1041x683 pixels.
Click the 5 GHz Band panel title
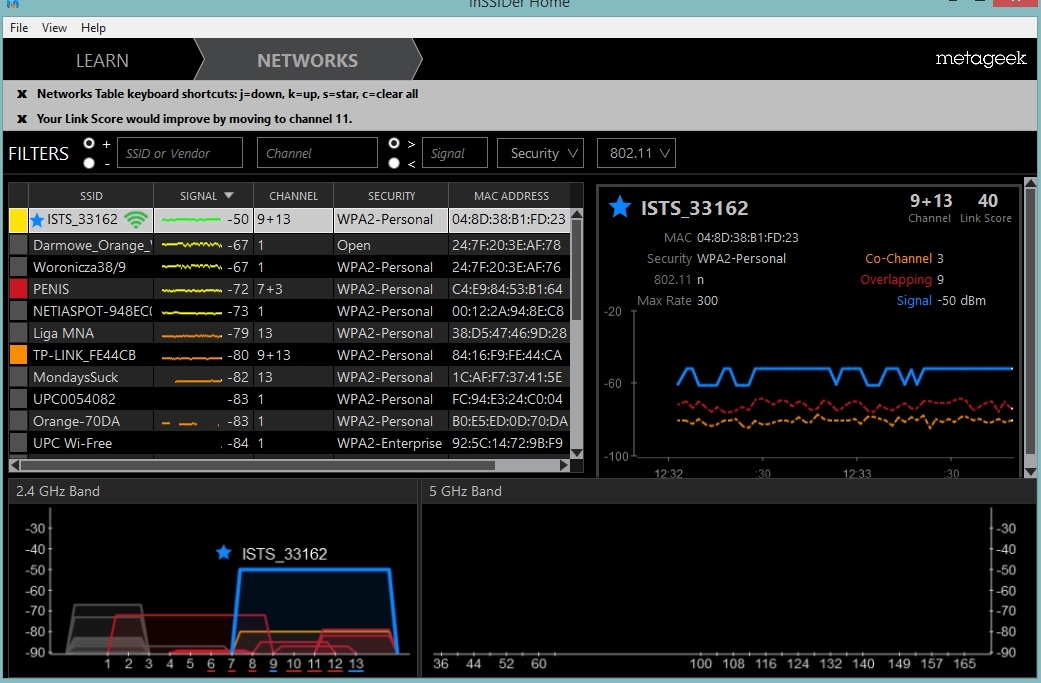tap(465, 491)
